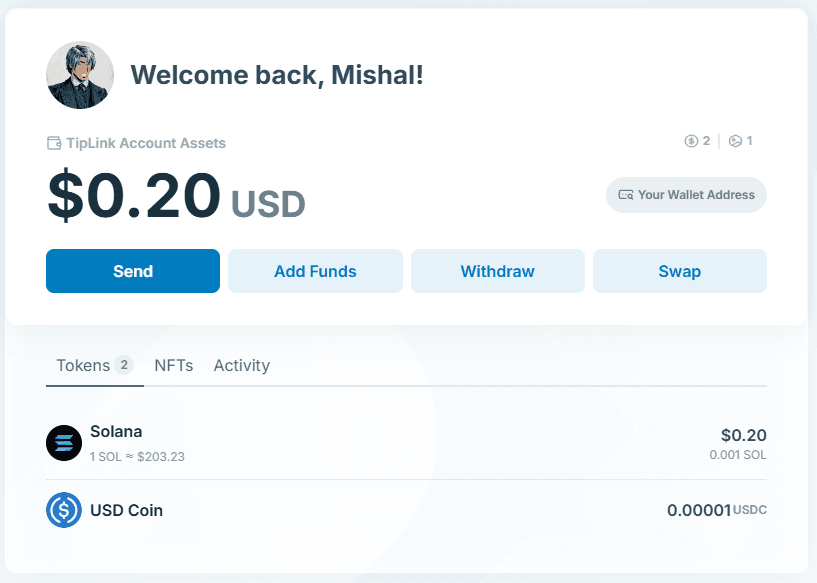
Task: Select the USD Coin token name
Action: (x=126, y=510)
